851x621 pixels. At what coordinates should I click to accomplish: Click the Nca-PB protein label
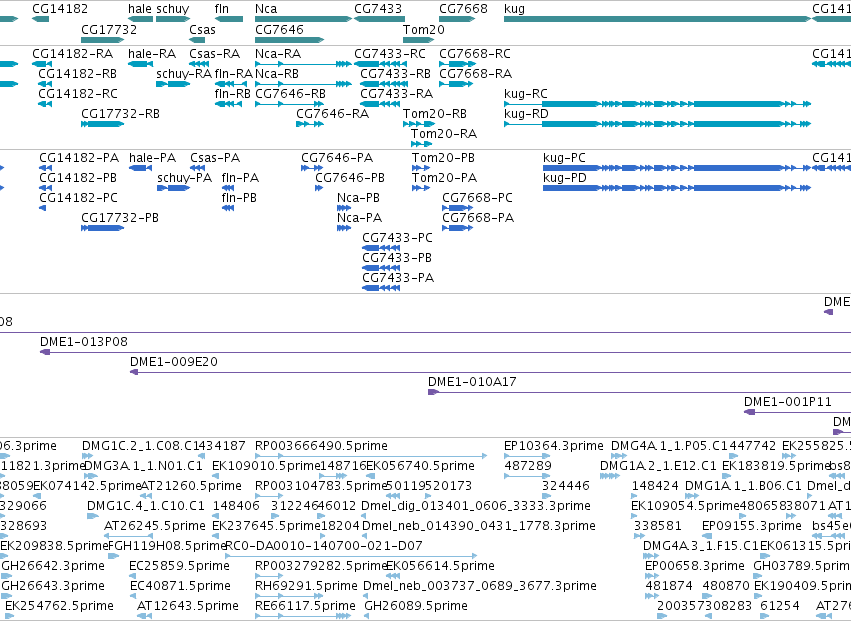click(358, 198)
